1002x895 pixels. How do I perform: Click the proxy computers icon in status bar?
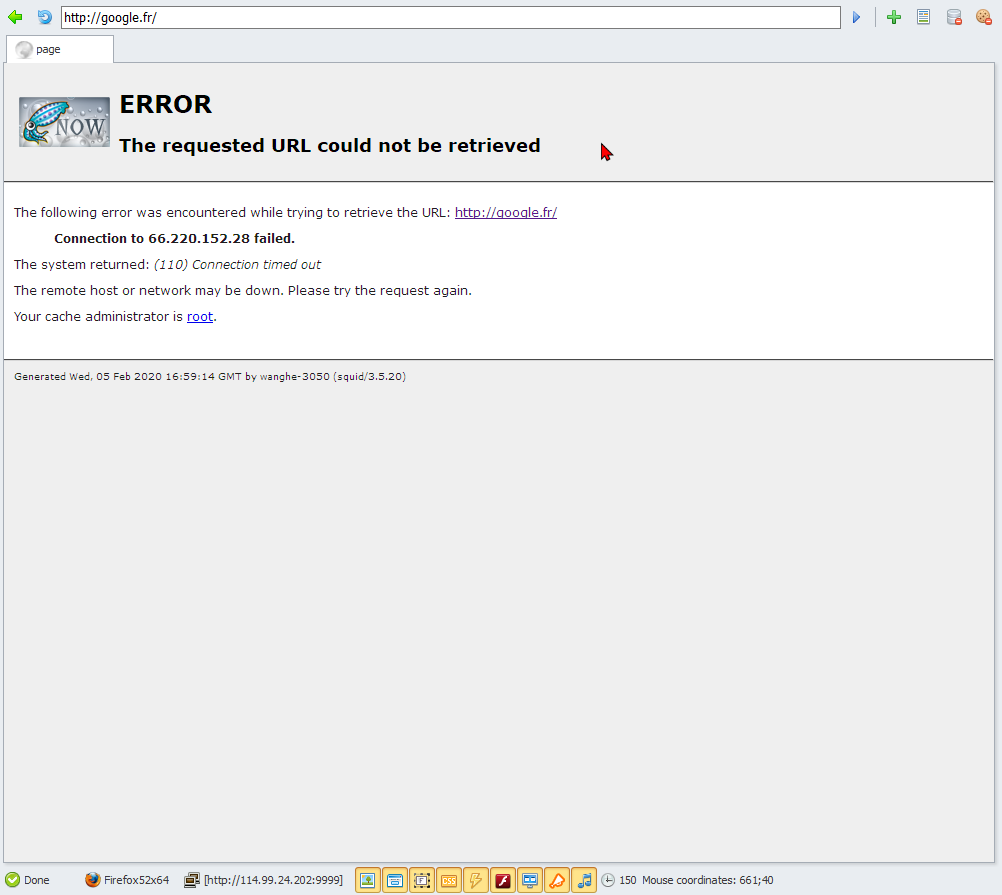click(192, 880)
